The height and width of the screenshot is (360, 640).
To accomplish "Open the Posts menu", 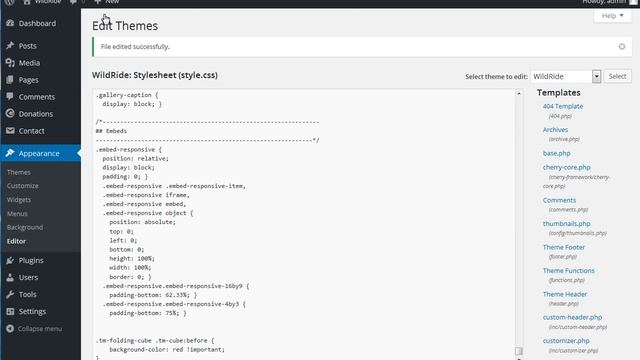I will tap(27, 46).
